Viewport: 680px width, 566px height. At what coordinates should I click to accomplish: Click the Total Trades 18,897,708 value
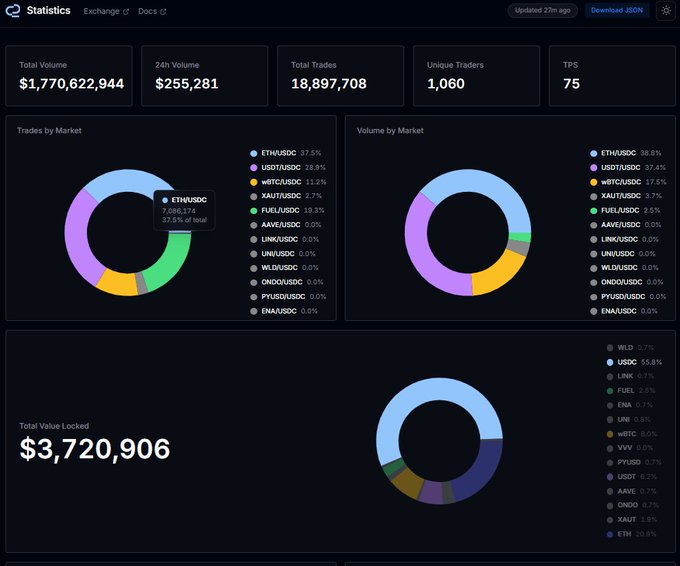click(x=329, y=83)
